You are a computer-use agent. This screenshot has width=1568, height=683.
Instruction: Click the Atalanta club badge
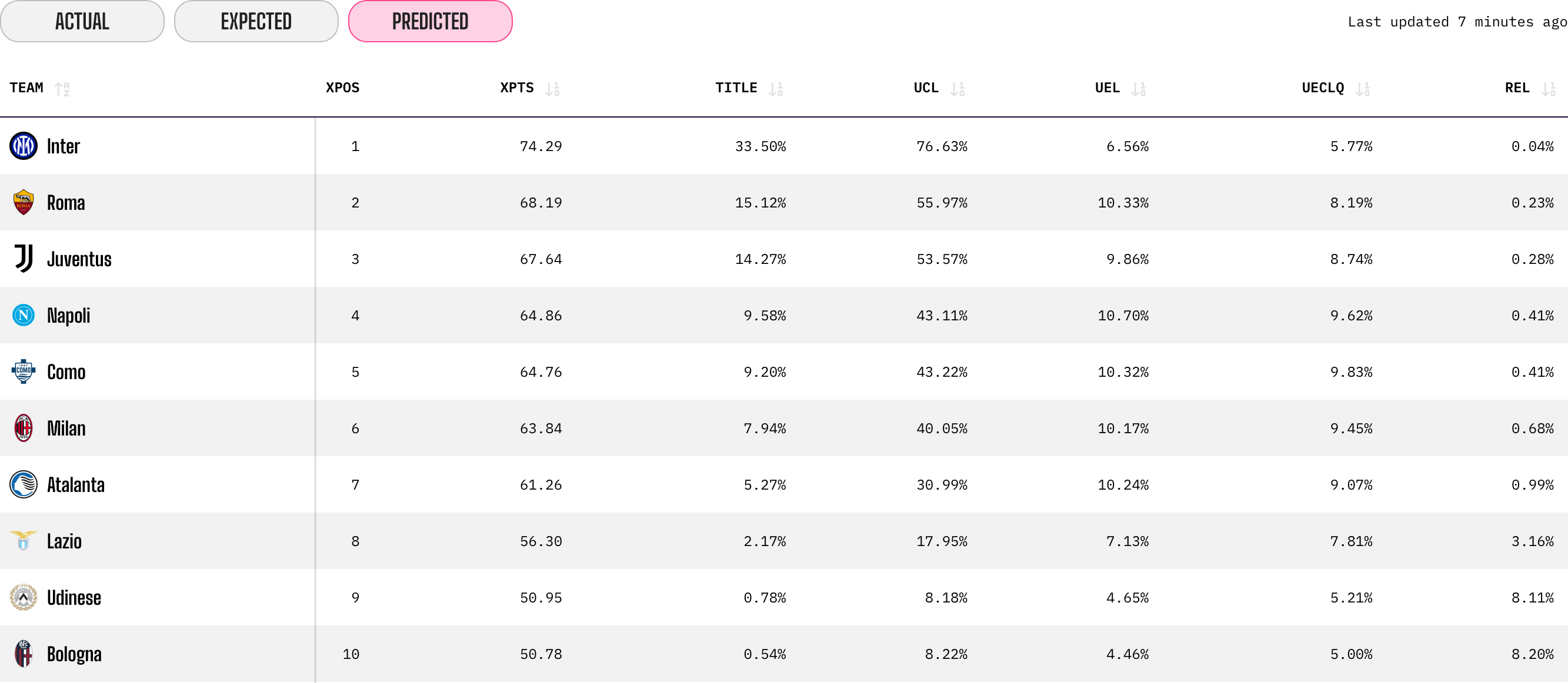23,485
